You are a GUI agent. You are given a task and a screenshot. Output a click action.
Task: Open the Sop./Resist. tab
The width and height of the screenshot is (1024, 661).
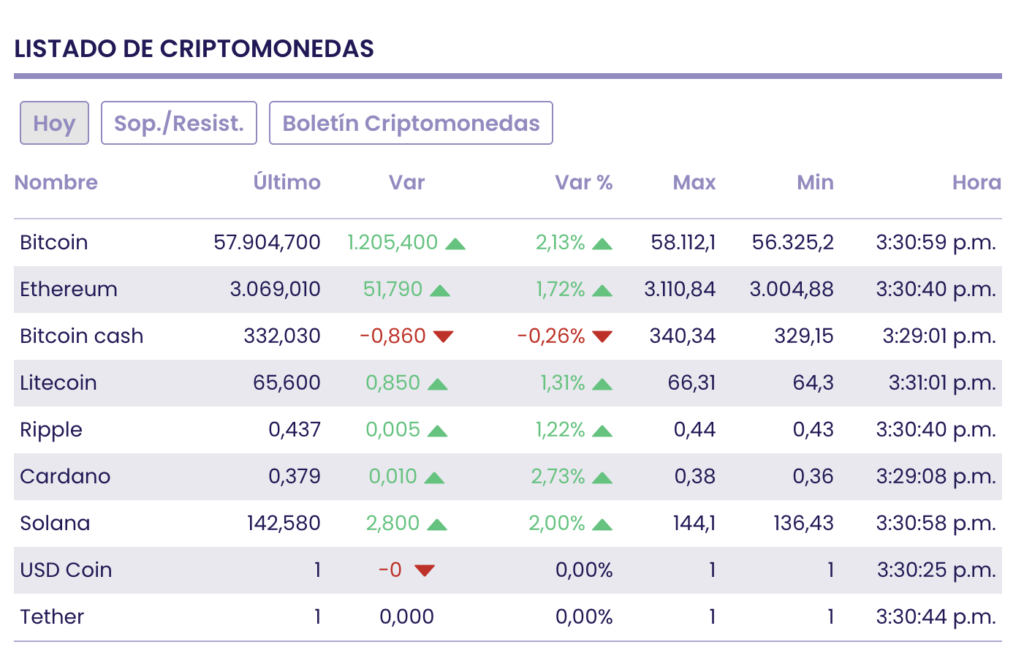179,123
